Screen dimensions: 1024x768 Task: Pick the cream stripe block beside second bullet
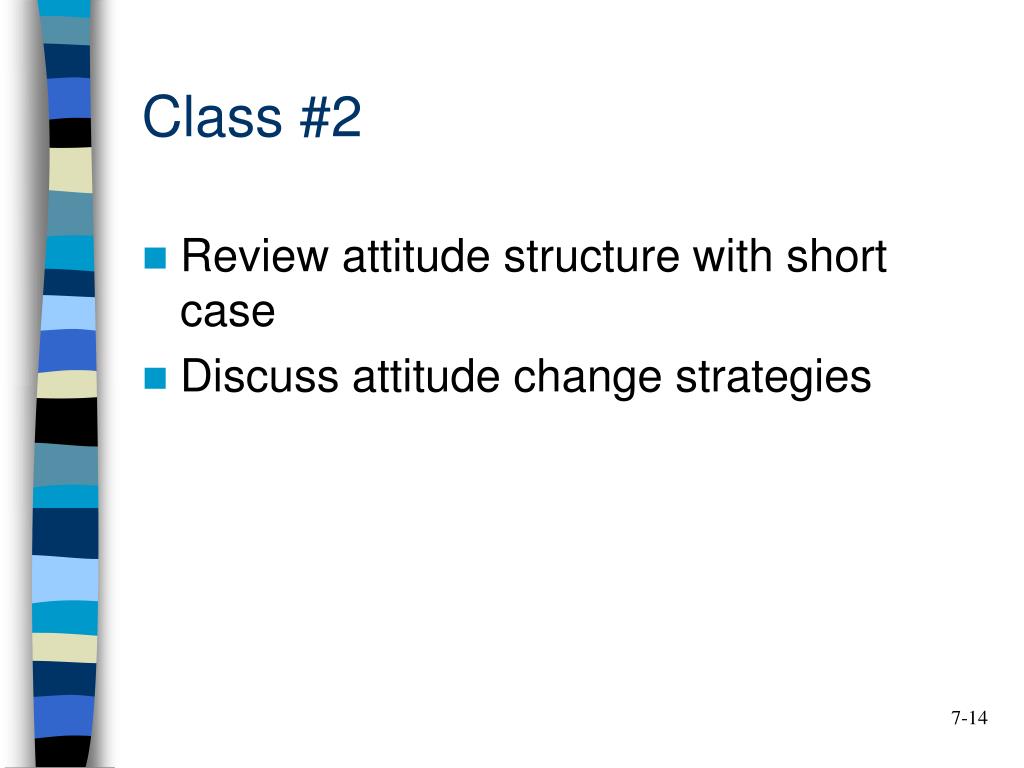coord(67,385)
